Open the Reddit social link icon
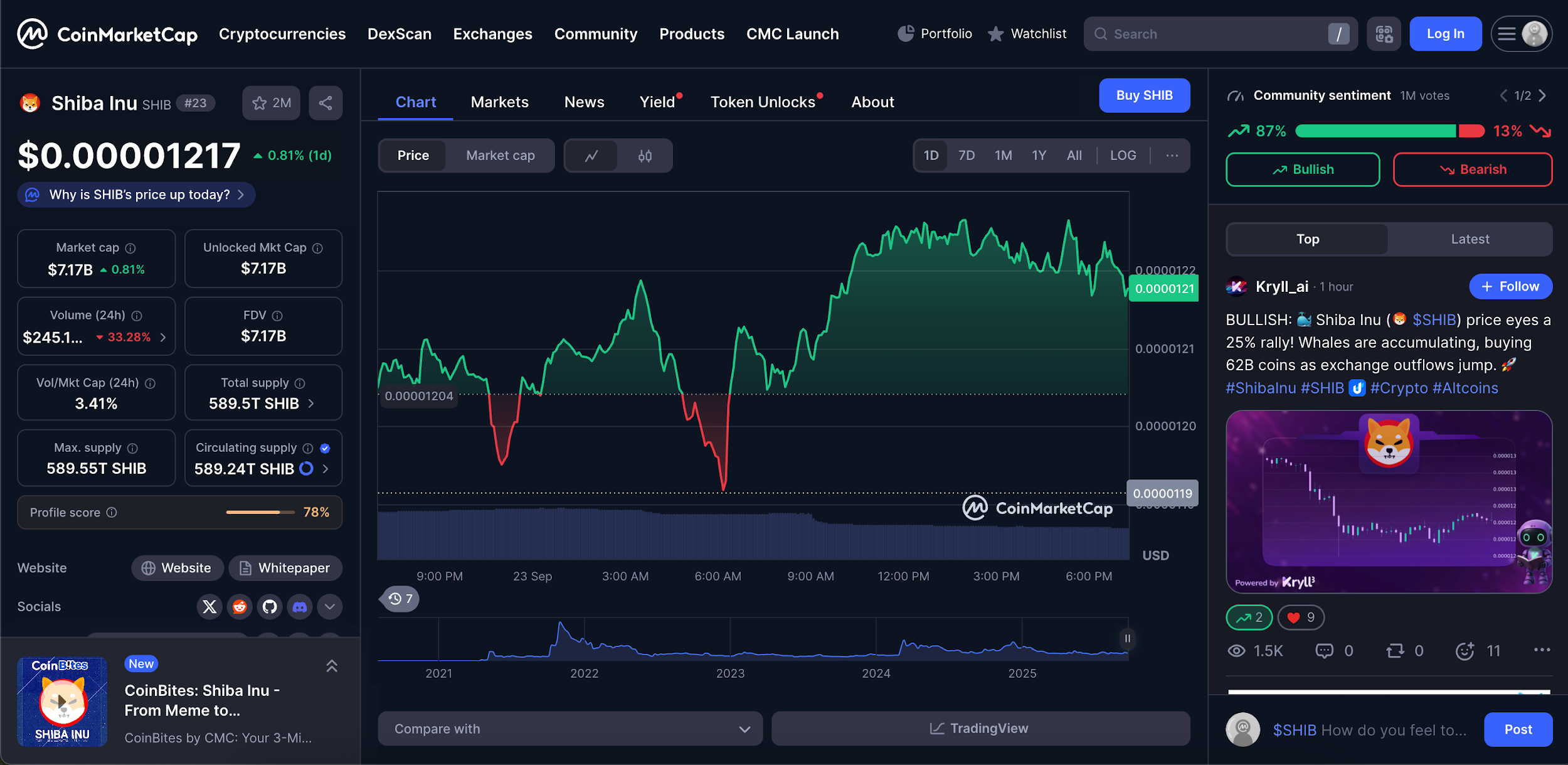 coord(240,607)
